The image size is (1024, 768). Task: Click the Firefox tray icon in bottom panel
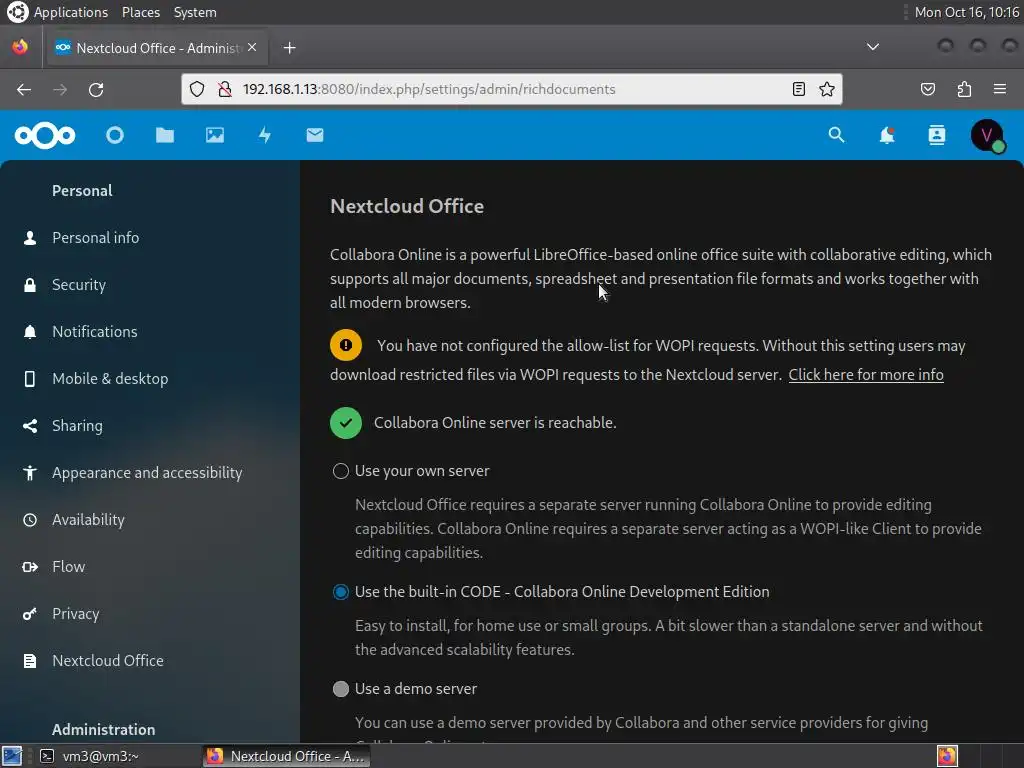(x=947, y=756)
